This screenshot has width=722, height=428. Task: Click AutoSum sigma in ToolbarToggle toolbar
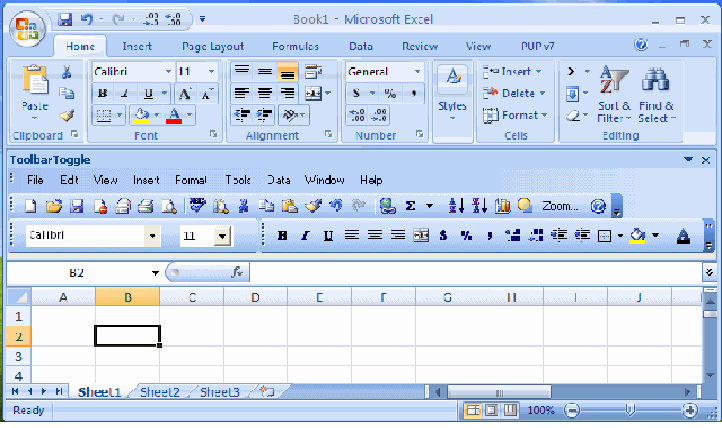pos(410,206)
